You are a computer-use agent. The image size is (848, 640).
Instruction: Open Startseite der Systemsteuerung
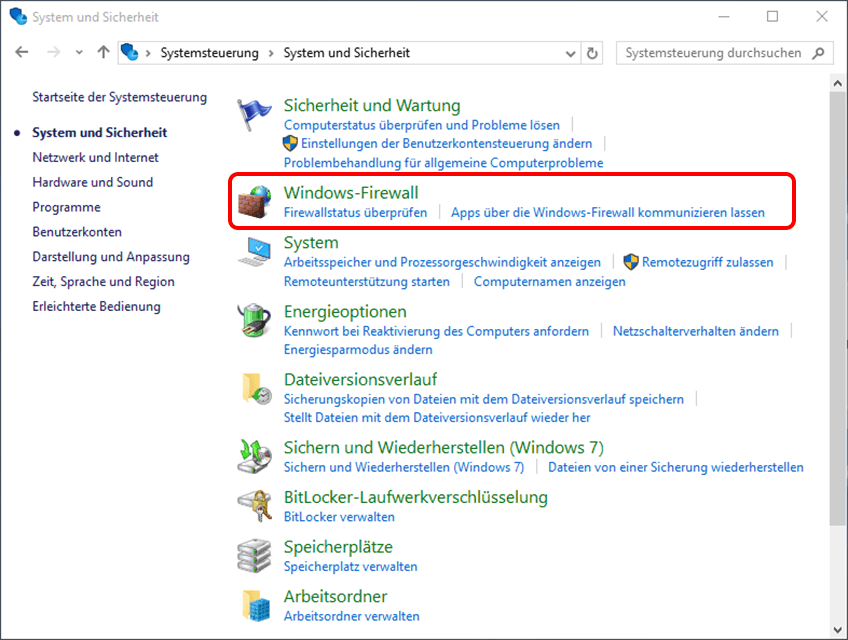[x=120, y=97]
